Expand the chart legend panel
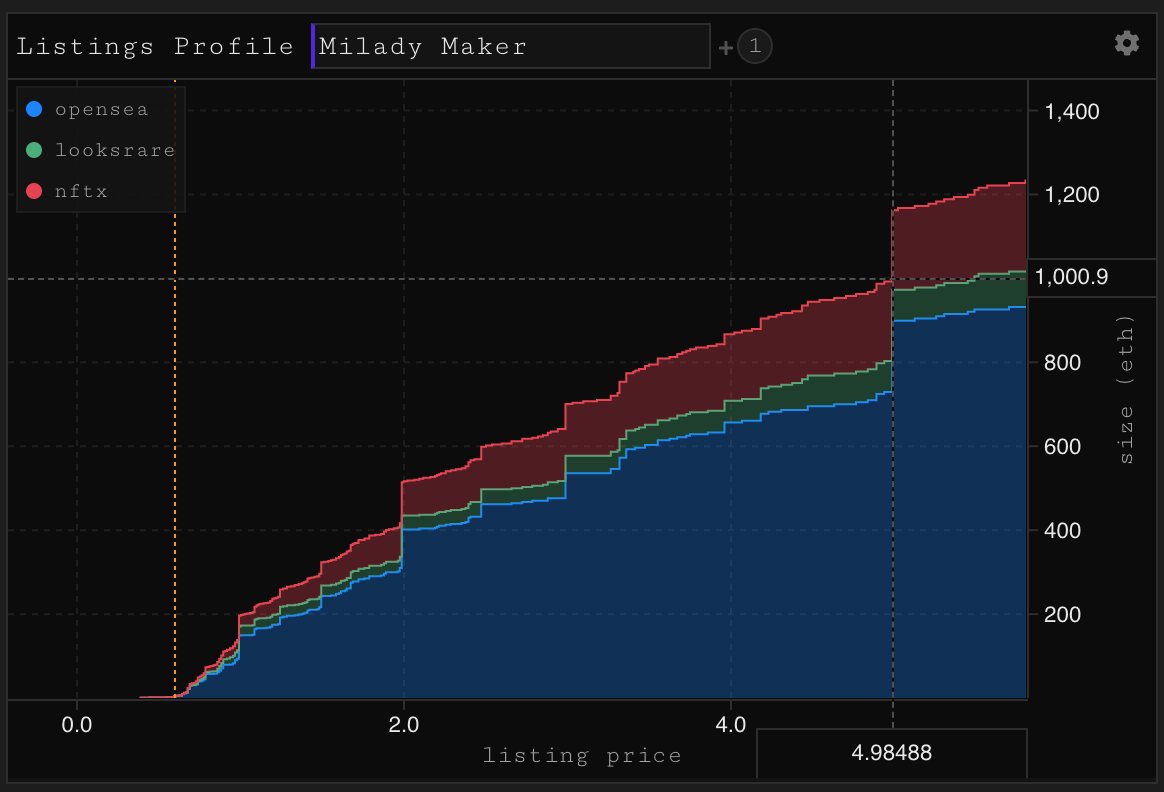 click(x=100, y=150)
